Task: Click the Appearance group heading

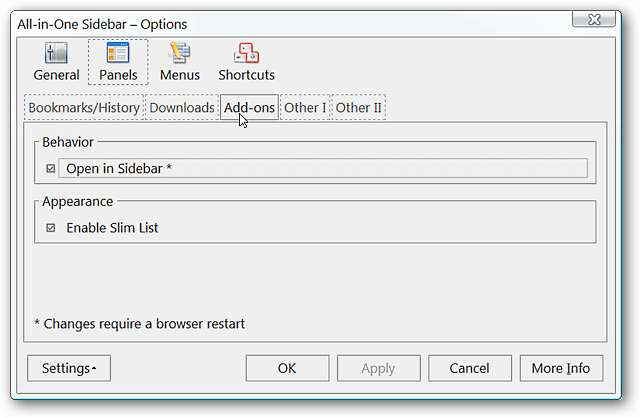Action: [x=77, y=201]
